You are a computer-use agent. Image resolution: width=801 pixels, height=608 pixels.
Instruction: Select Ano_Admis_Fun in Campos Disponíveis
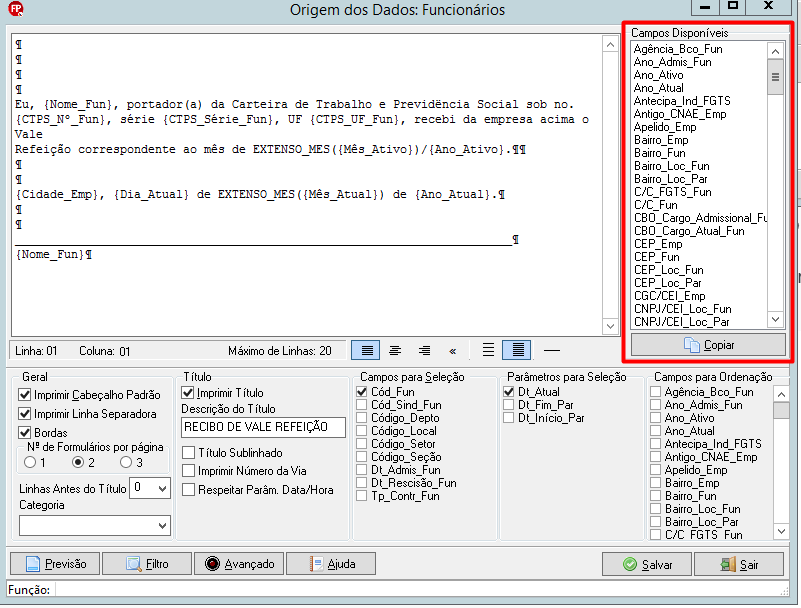(672, 62)
